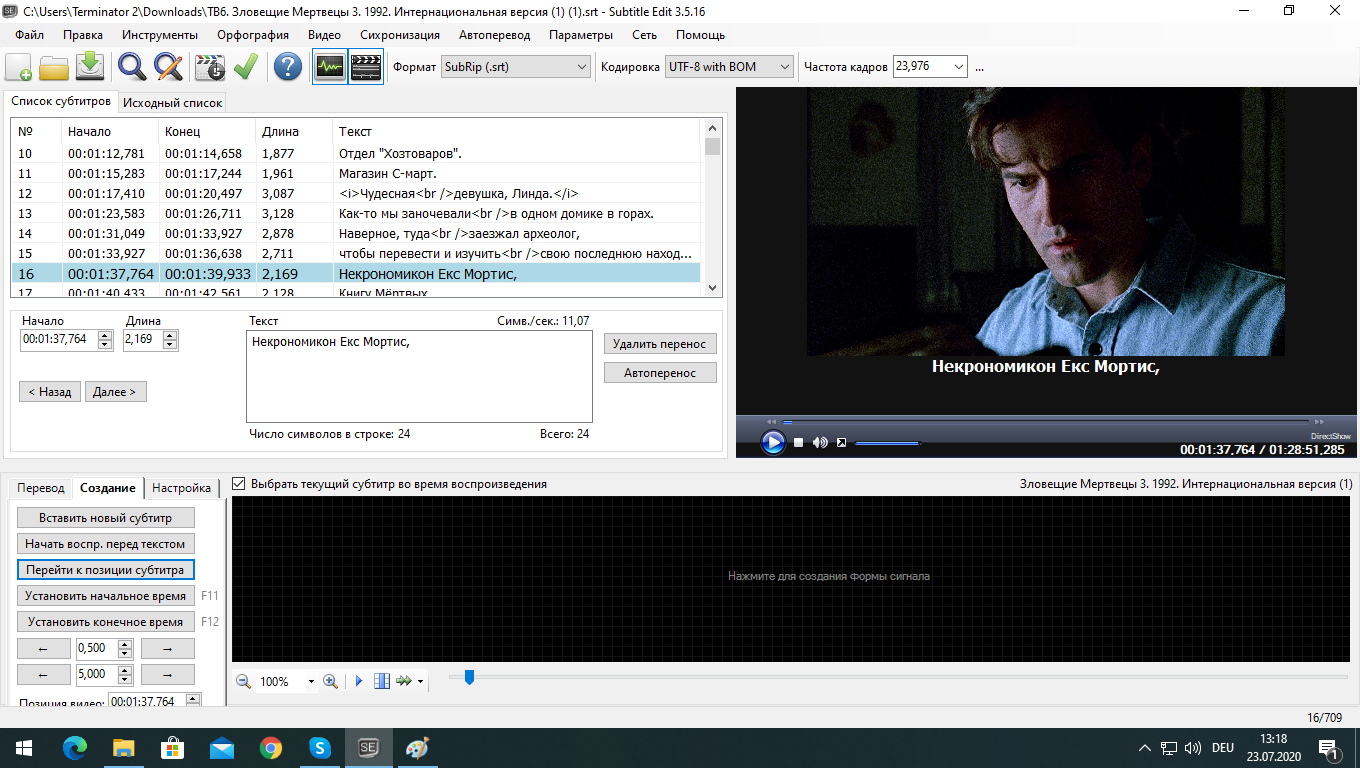
Task: Open the Частота кадров 23,976 dropdown
Action: 930,67
